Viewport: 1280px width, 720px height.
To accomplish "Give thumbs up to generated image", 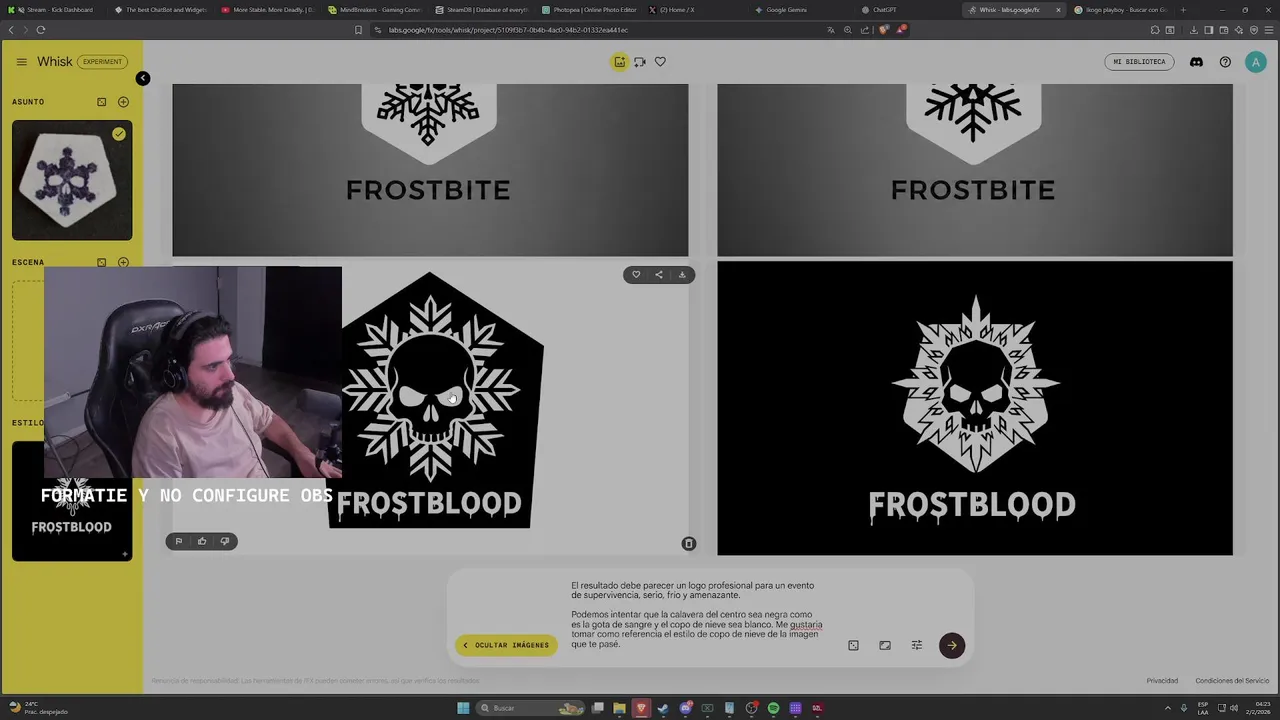I will [x=201, y=541].
